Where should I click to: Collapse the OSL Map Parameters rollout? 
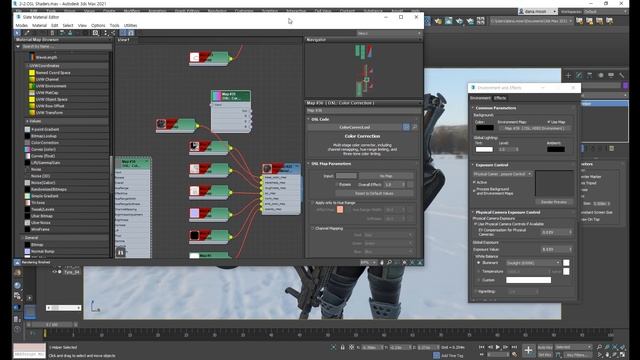pos(309,164)
